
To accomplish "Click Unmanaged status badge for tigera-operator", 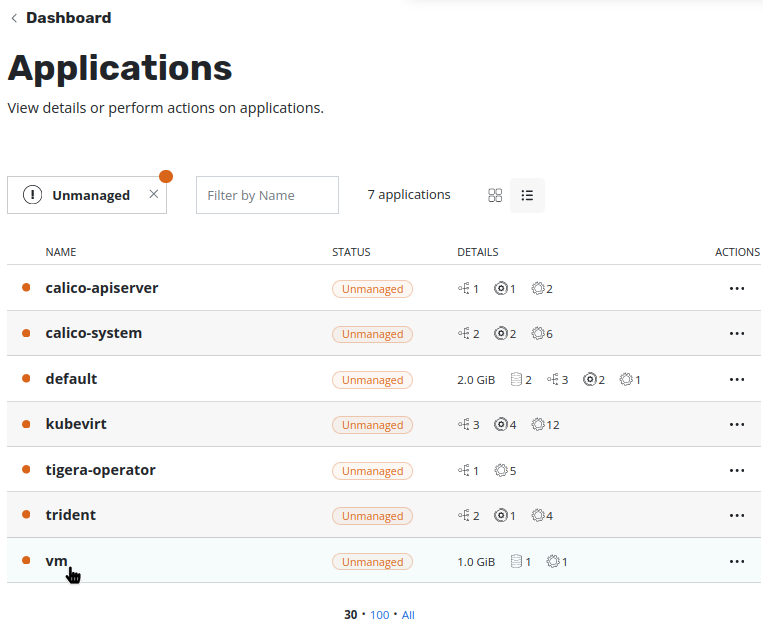I will (x=372, y=471).
